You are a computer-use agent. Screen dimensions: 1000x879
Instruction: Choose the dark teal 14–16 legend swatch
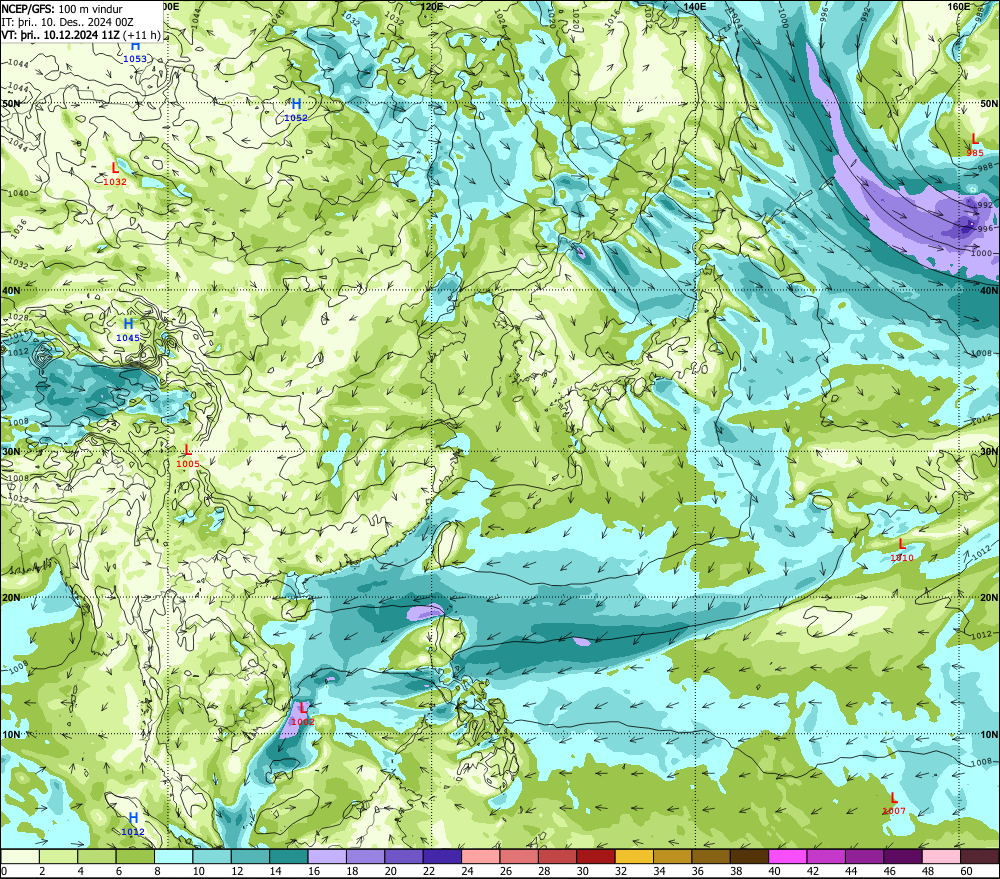289,856
